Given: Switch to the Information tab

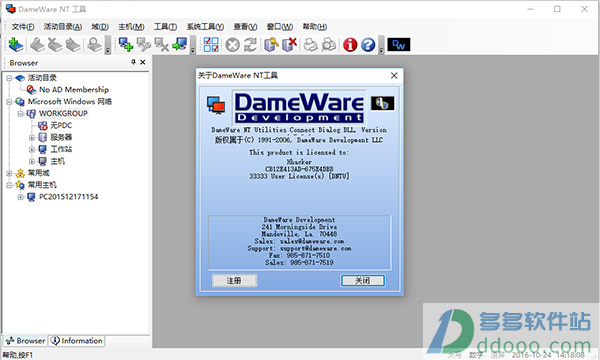Looking at the screenshot, I should pos(77,340).
